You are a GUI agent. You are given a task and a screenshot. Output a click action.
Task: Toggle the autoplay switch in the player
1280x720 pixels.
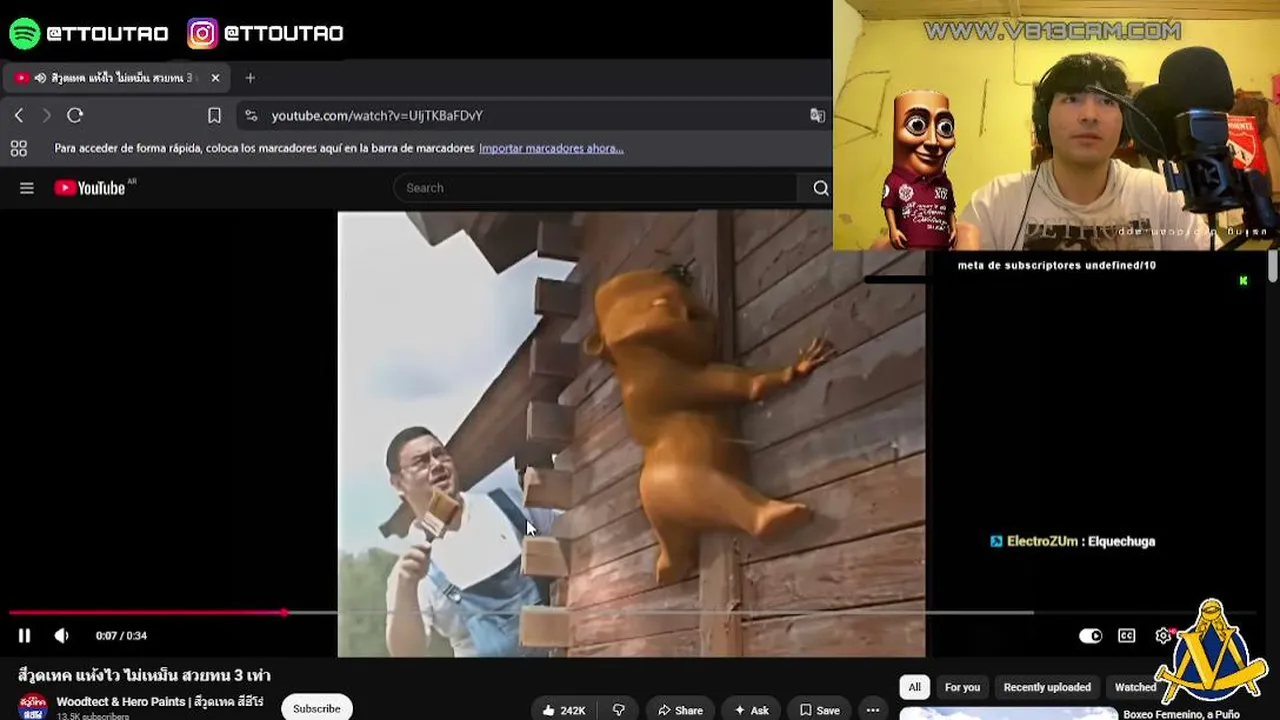coord(1090,636)
